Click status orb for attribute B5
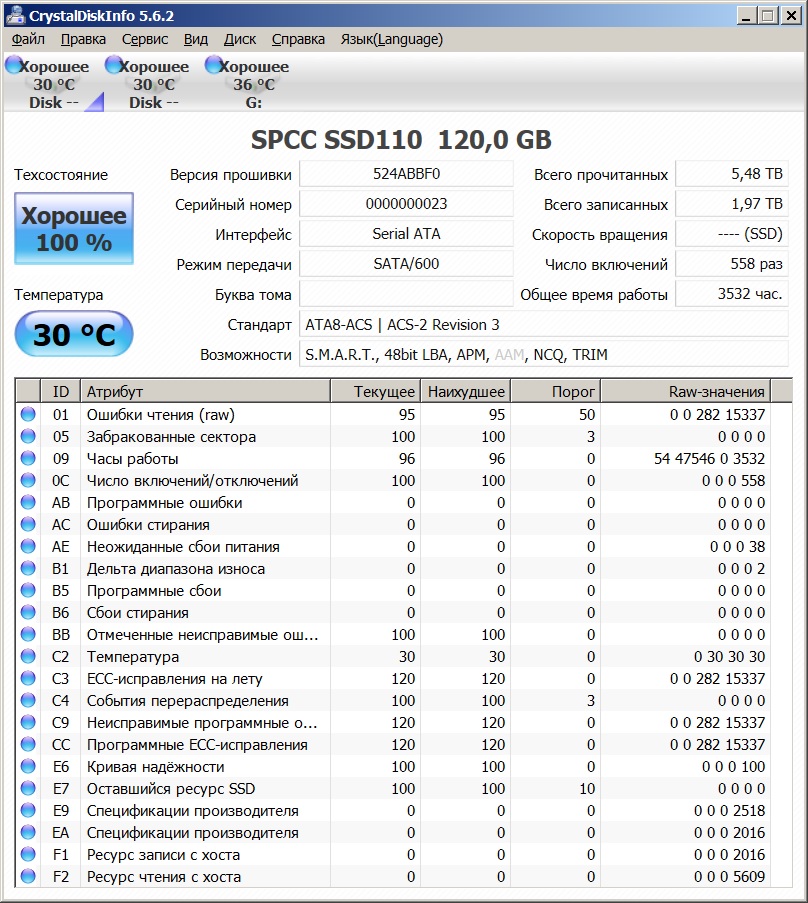This screenshot has width=808, height=903. (28, 590)
